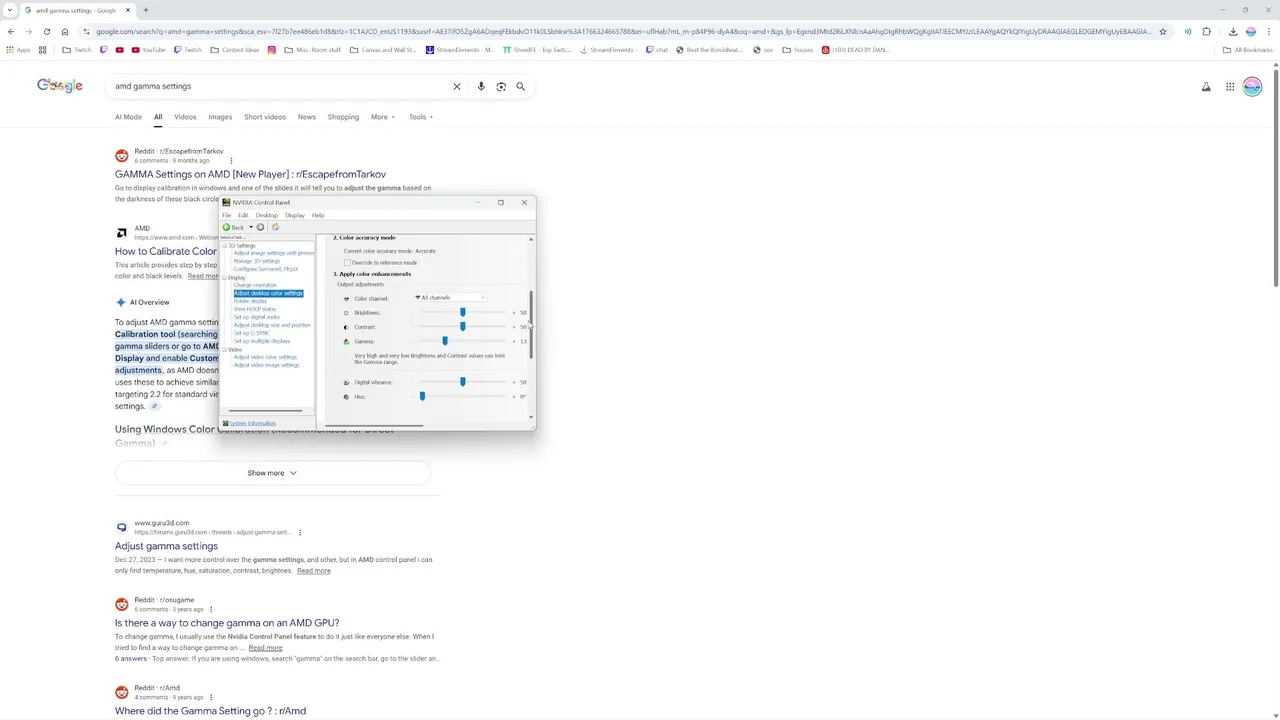This screenshot has height=720, width=1280.
Task: Expand the AI Overview with Show more
Action: [272, 473]
